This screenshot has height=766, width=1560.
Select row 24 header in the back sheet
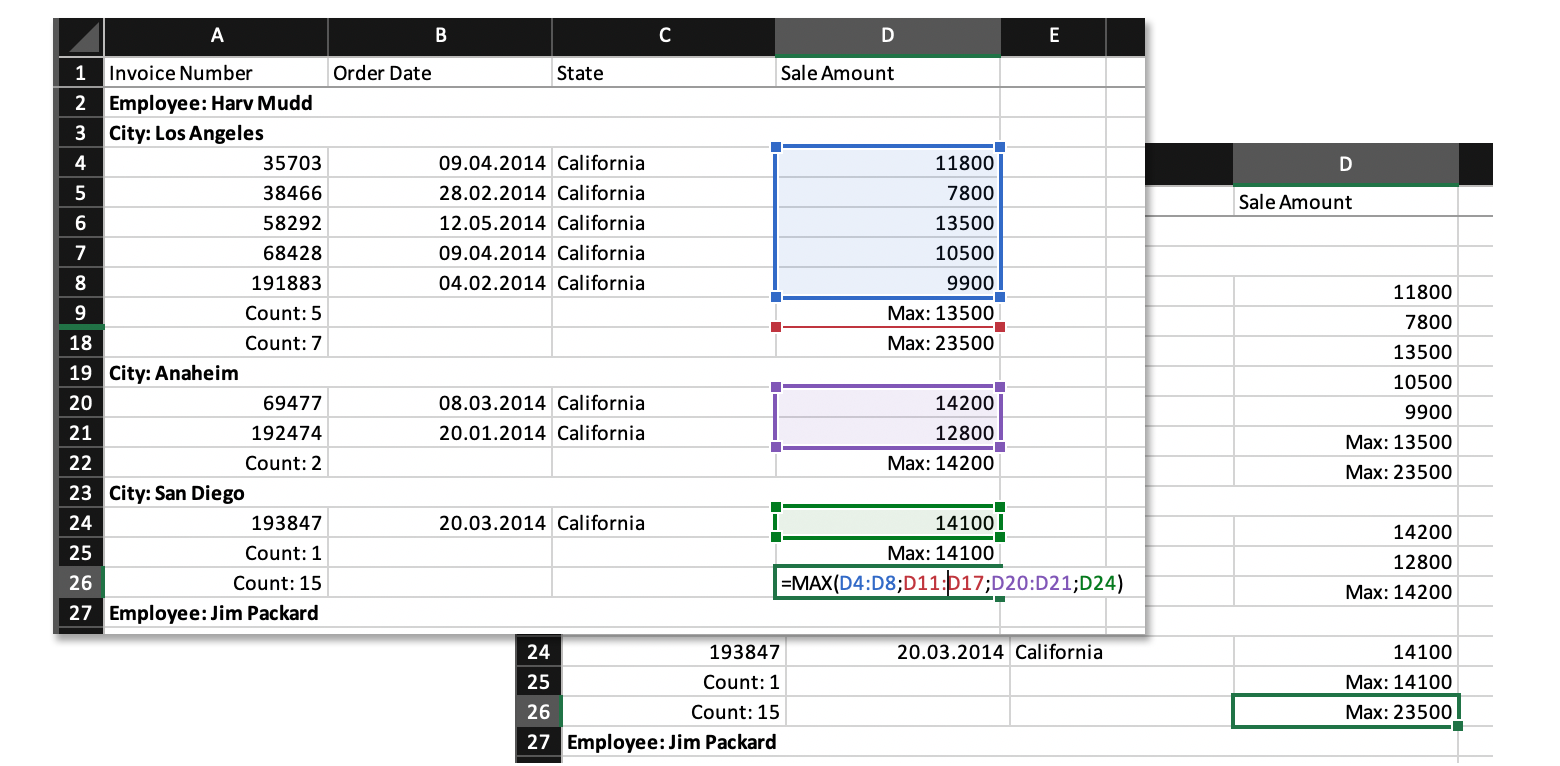(538, 653)
